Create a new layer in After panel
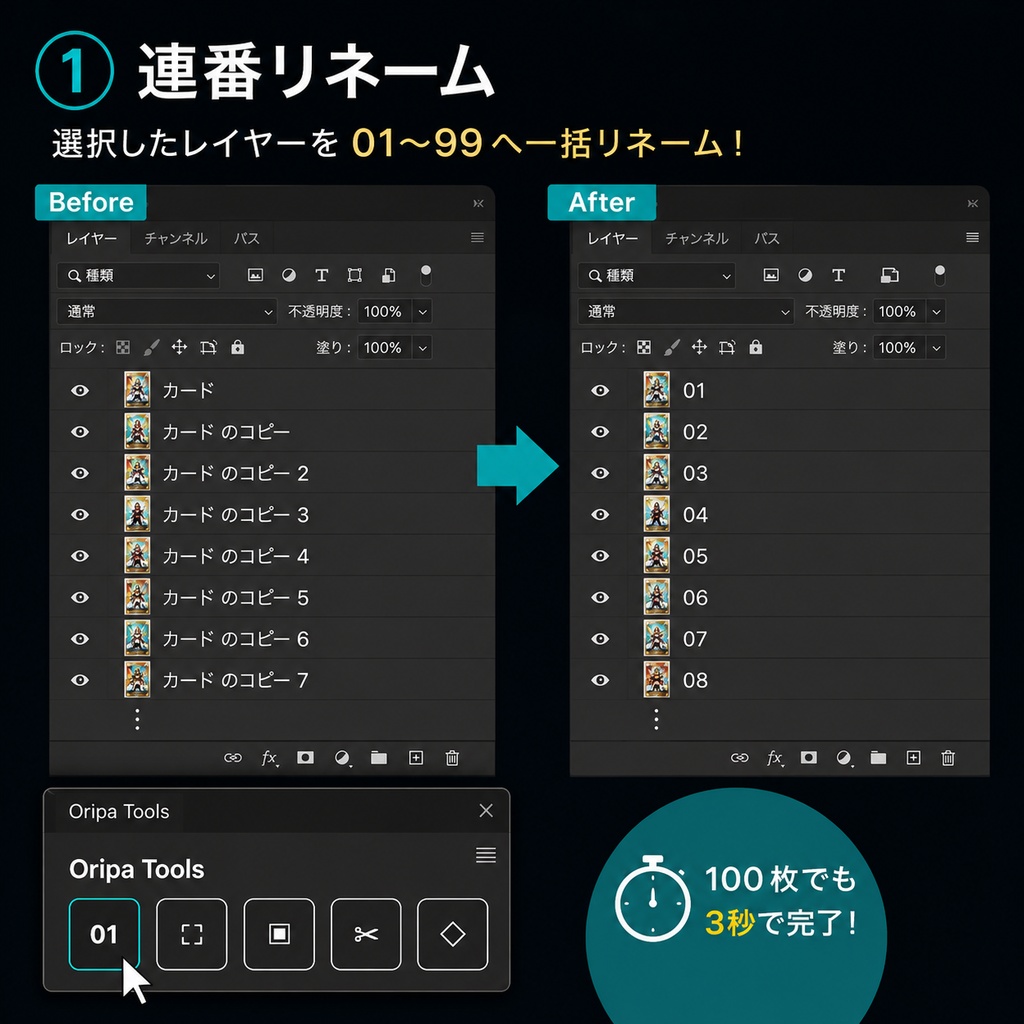Viewport: 1024px width, 1024px height. pos(914,758)
